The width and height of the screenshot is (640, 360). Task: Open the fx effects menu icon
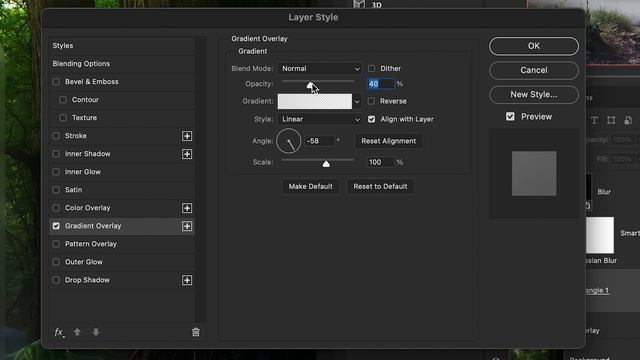pyautogui.click(x=59, y=332)
